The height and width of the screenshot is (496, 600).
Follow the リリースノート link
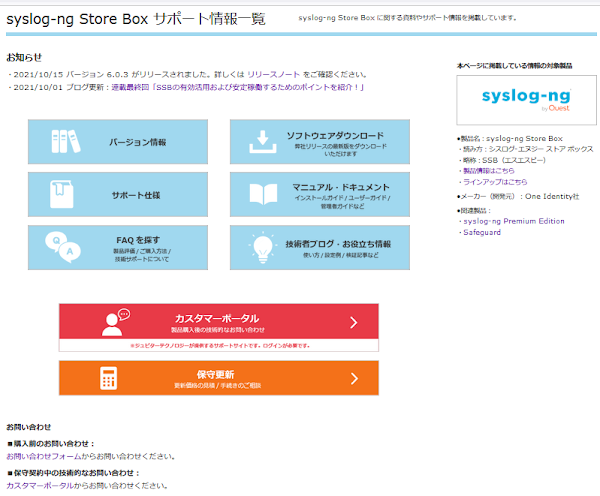tap(274, 74)
